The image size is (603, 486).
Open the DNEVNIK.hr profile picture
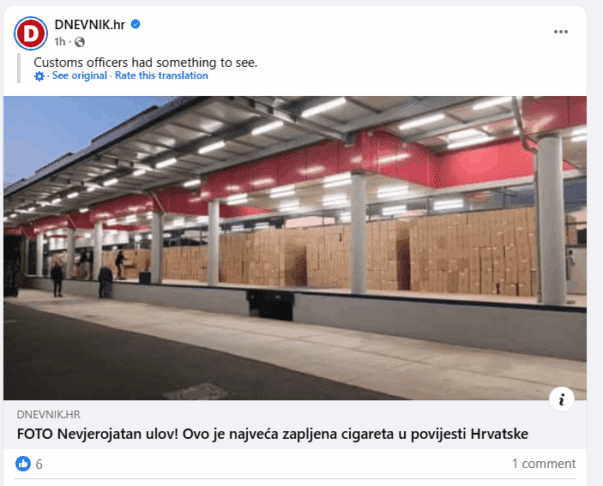click(31, 33)
